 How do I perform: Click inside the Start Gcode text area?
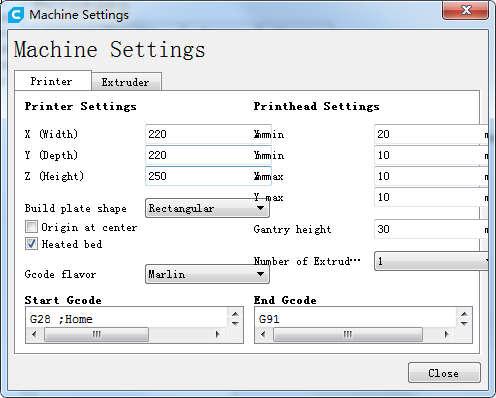pos(127,318)
